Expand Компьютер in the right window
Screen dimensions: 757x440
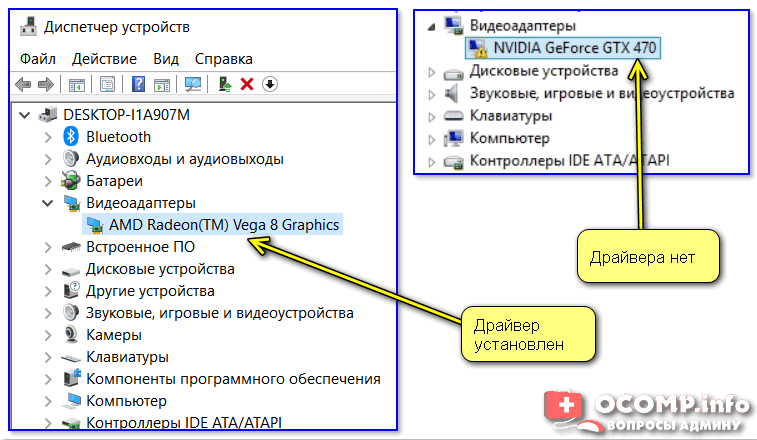[x=432, y=139]
